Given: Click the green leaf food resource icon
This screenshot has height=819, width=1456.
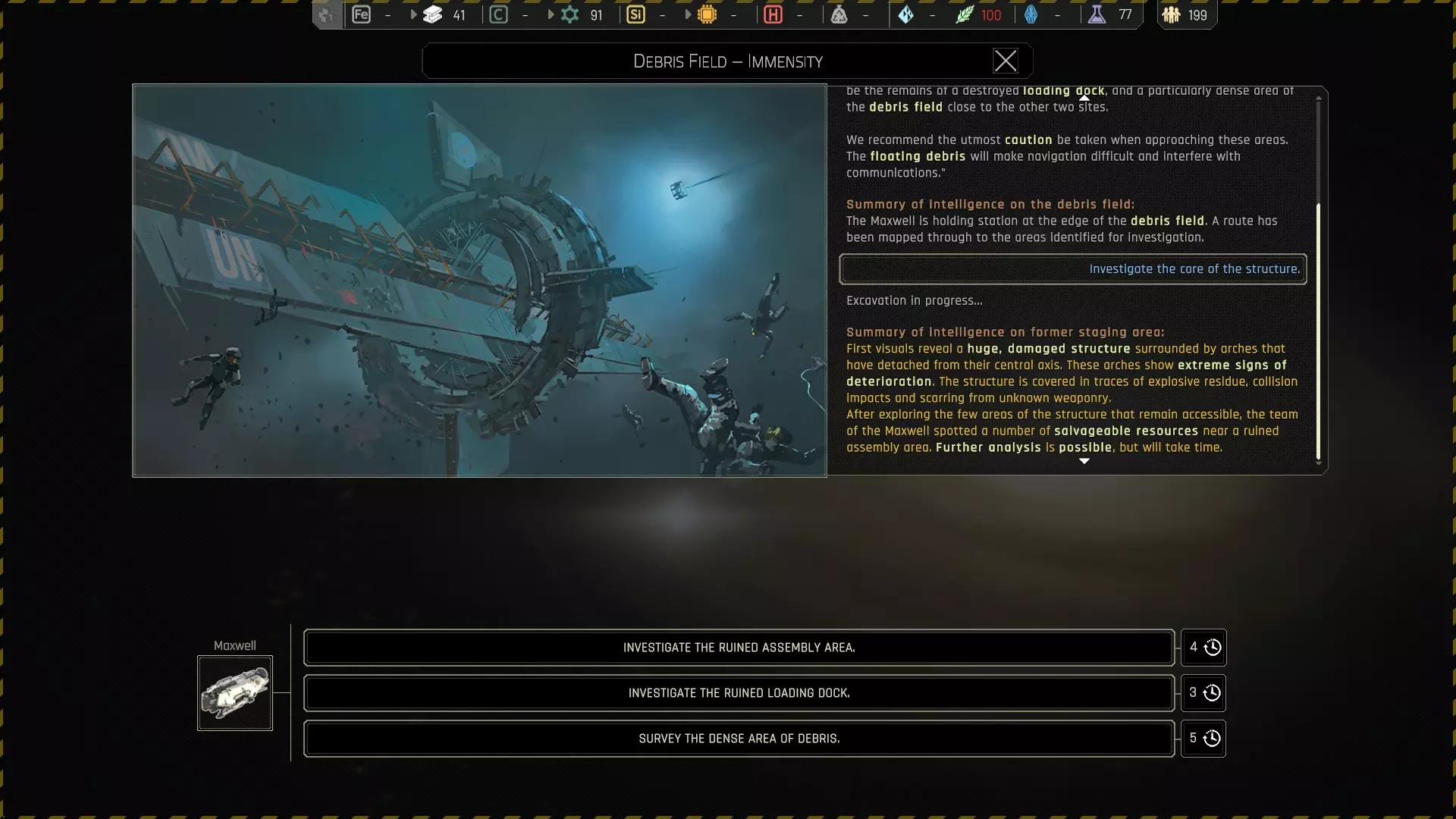Looking at the screenshot, I should pos(964,14).
